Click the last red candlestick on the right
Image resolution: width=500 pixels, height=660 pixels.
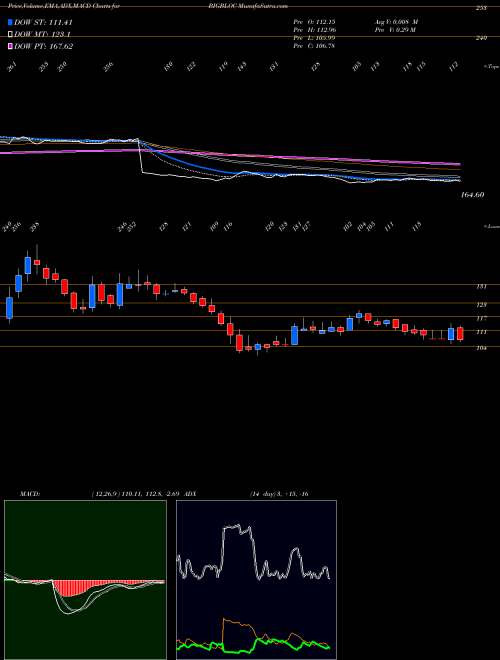click(x=460, y=334)
